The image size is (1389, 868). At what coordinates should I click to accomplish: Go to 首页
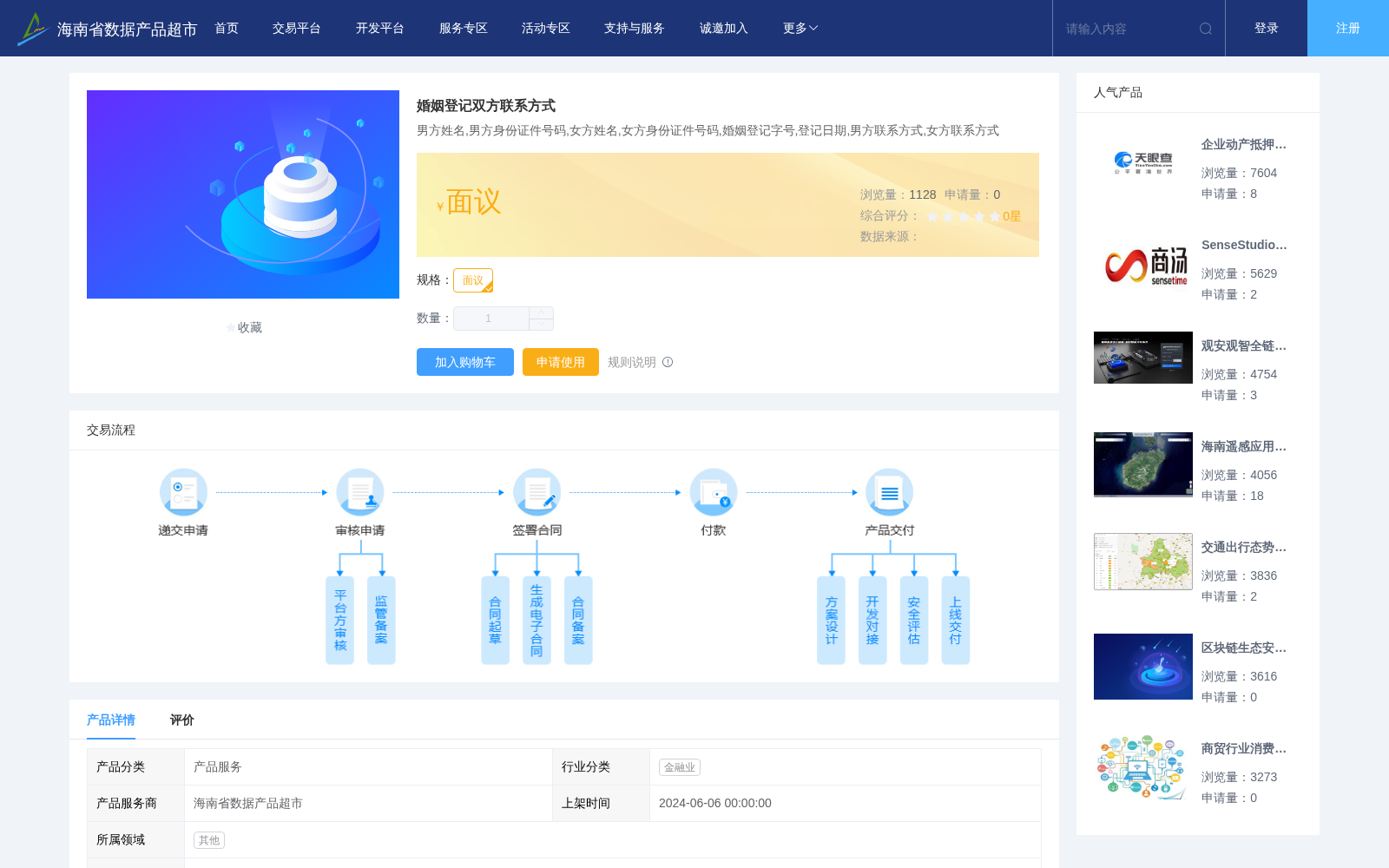coord(227,29)
